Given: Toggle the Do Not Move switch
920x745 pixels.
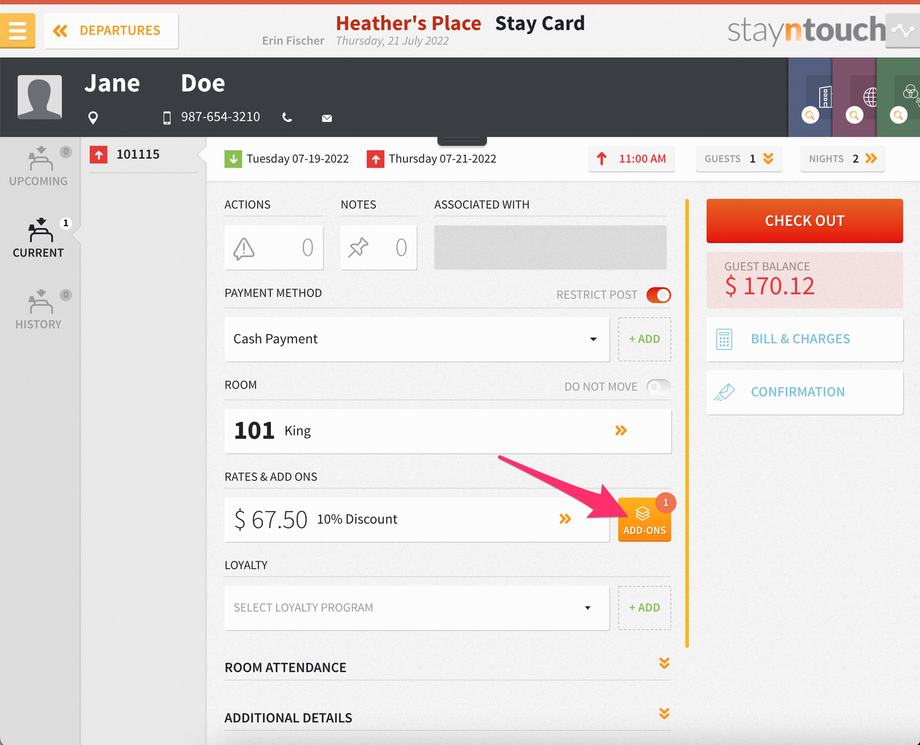Looking at the screenshot, I should pos(658,387).
